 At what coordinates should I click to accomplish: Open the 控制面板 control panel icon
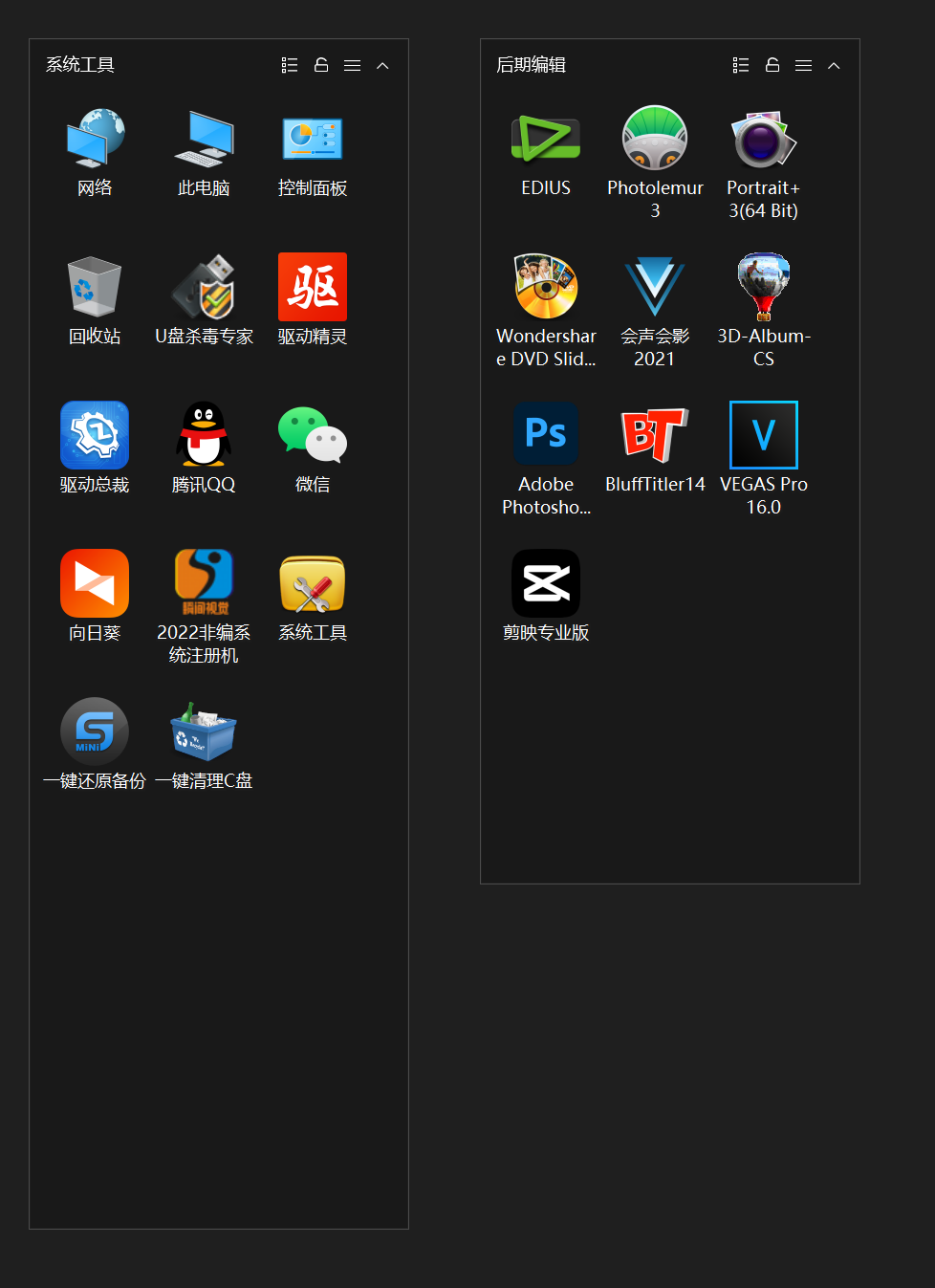[313, 140]
